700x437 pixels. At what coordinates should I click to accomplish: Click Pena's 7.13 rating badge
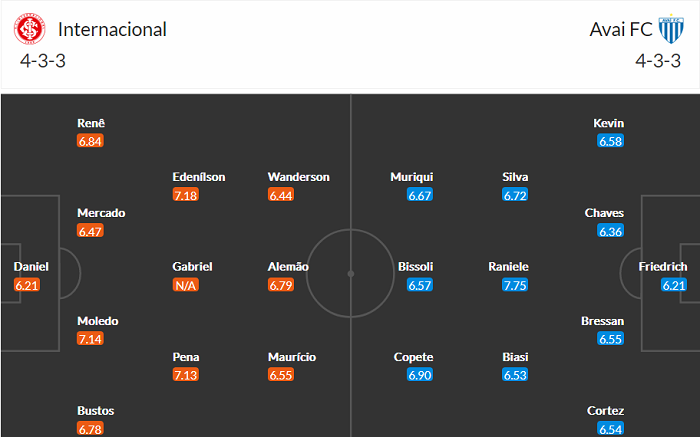[x=185, y=373]
